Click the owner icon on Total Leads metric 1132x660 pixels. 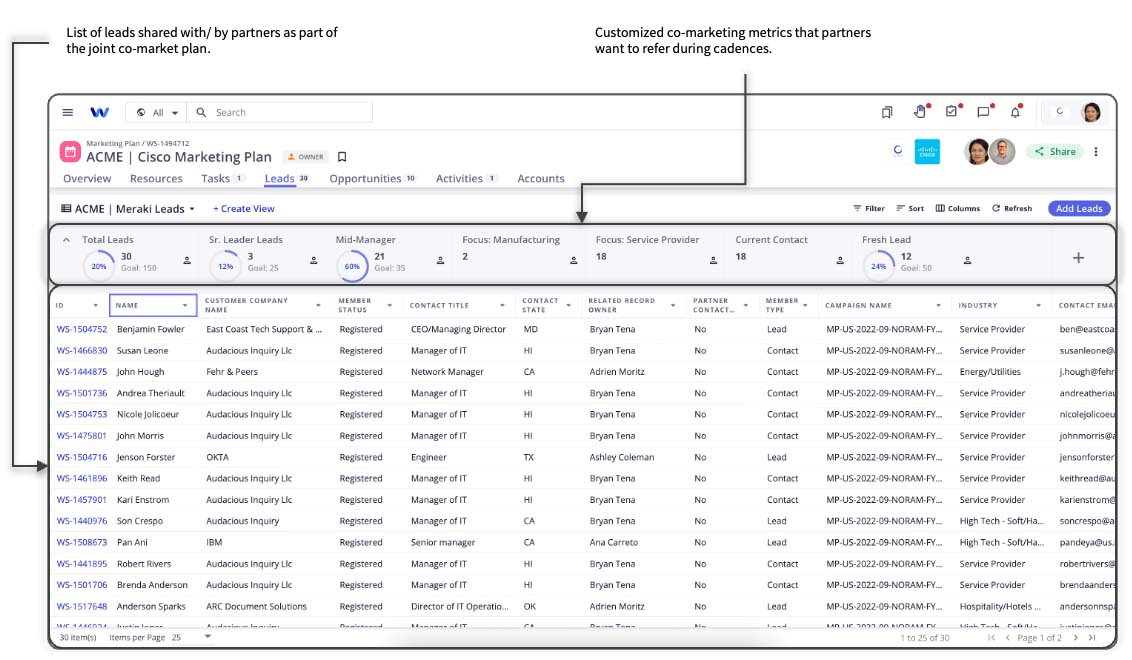(x=187, y=261)
